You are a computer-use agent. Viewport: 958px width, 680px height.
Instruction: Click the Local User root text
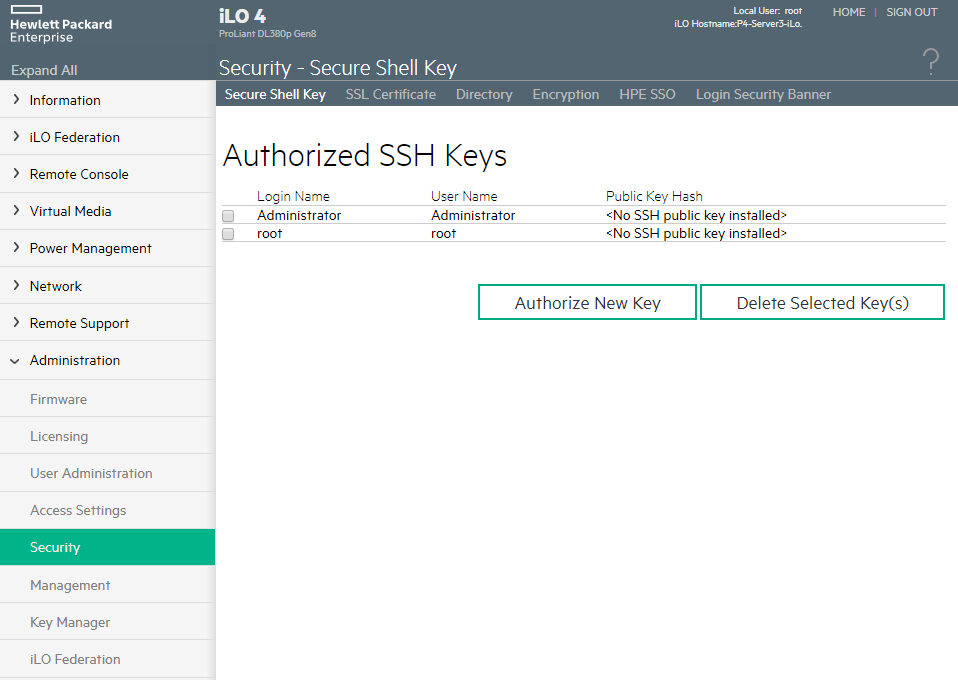(x=767, y=11)
